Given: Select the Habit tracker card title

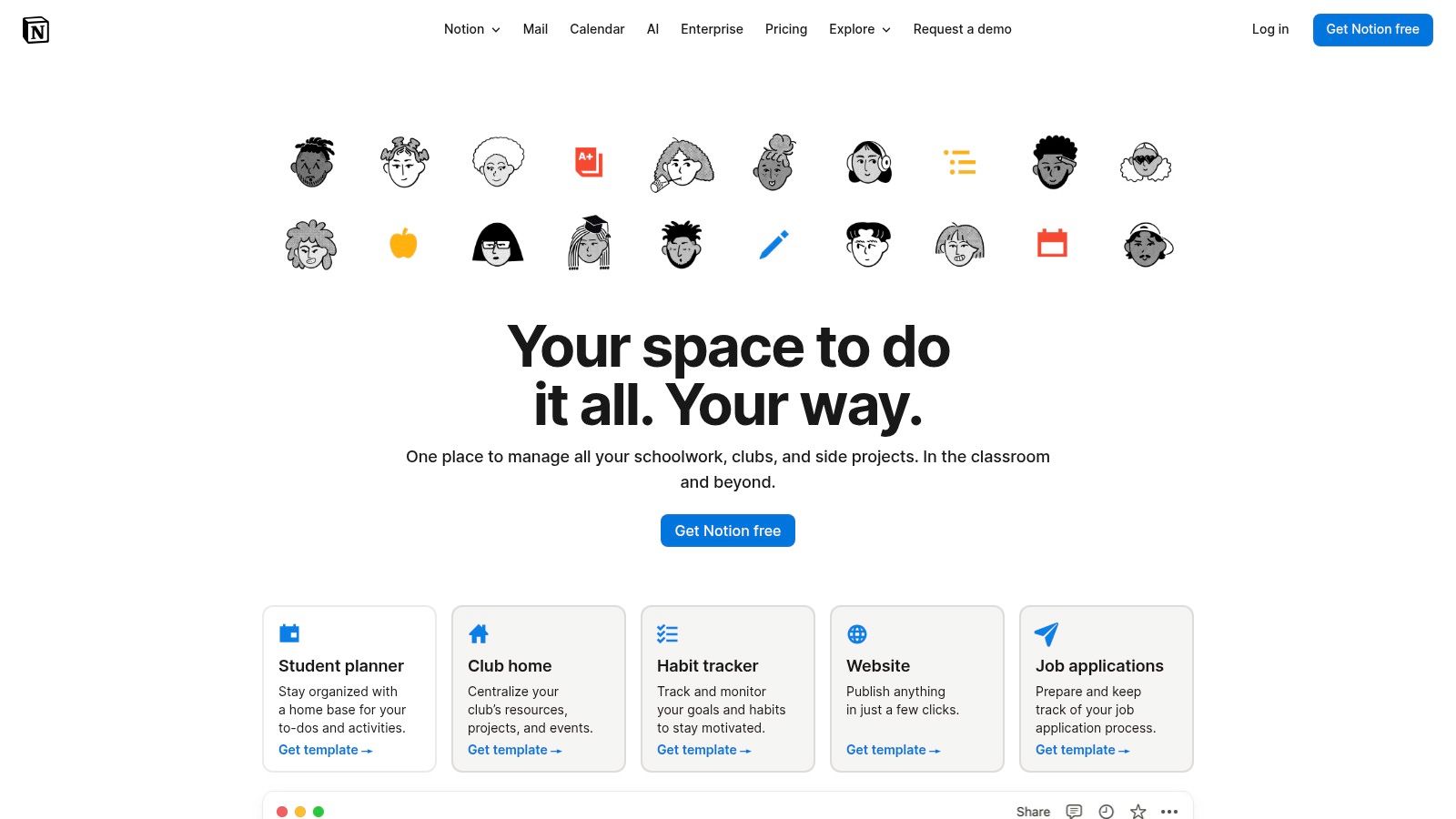Looking at the screenshot, I should (707, 666).
